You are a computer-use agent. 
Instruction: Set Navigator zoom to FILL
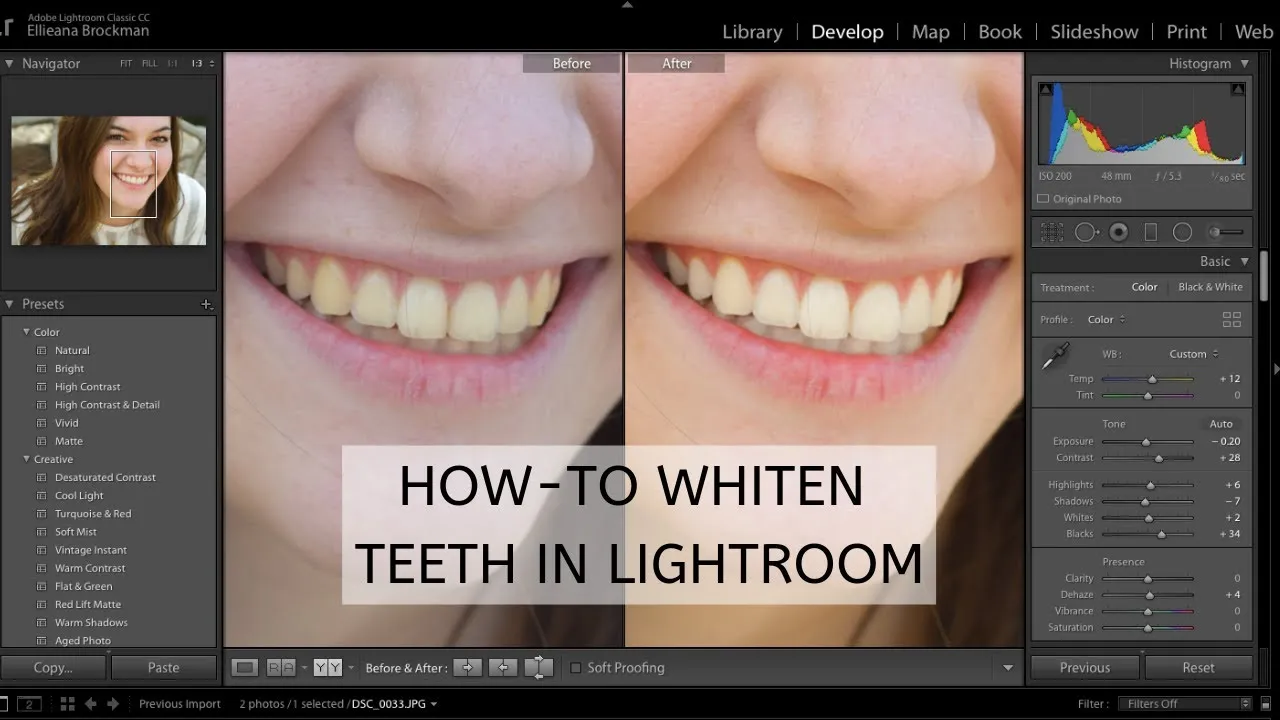[150, 64]
